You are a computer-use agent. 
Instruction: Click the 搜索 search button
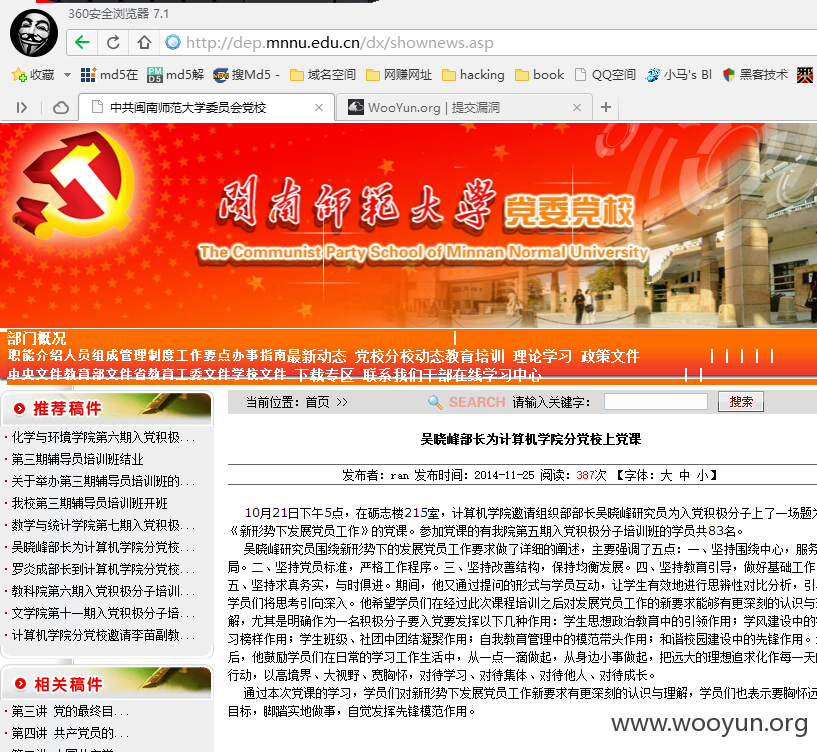740,402
